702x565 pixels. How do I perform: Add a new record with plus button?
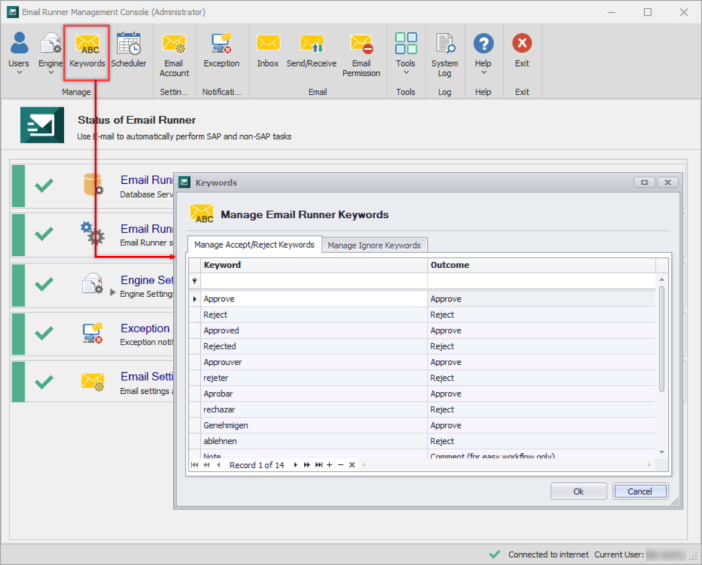(x=330, y=465)
